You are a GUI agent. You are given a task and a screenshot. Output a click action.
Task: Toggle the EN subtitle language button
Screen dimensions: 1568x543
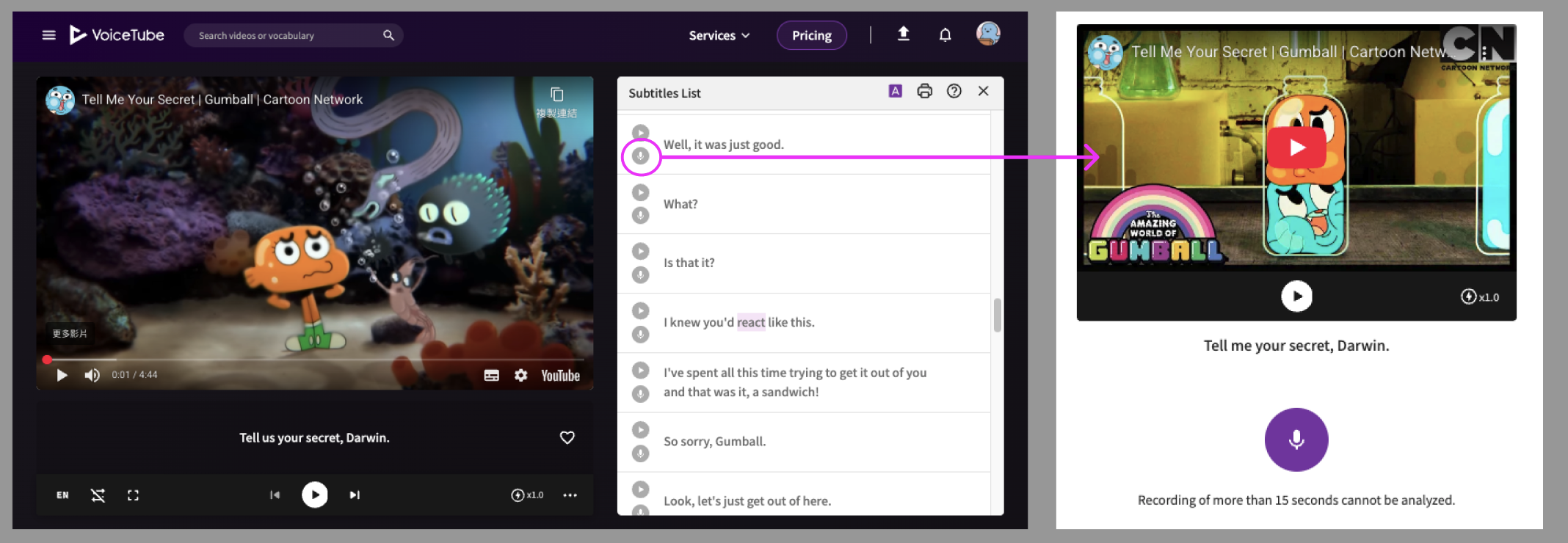click(62, 495)
